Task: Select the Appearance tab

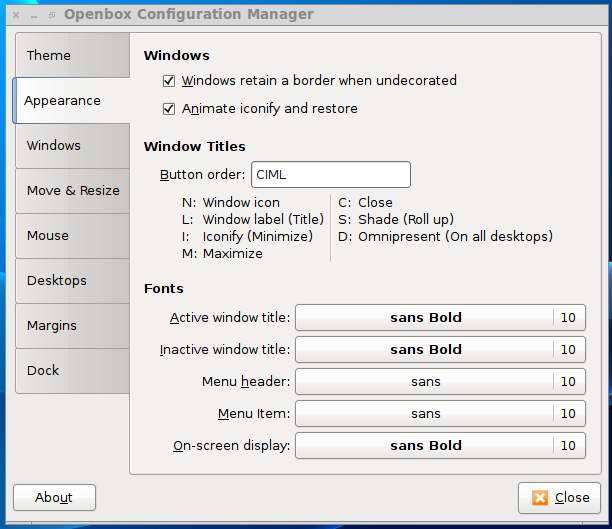Action: coord(72,100)
